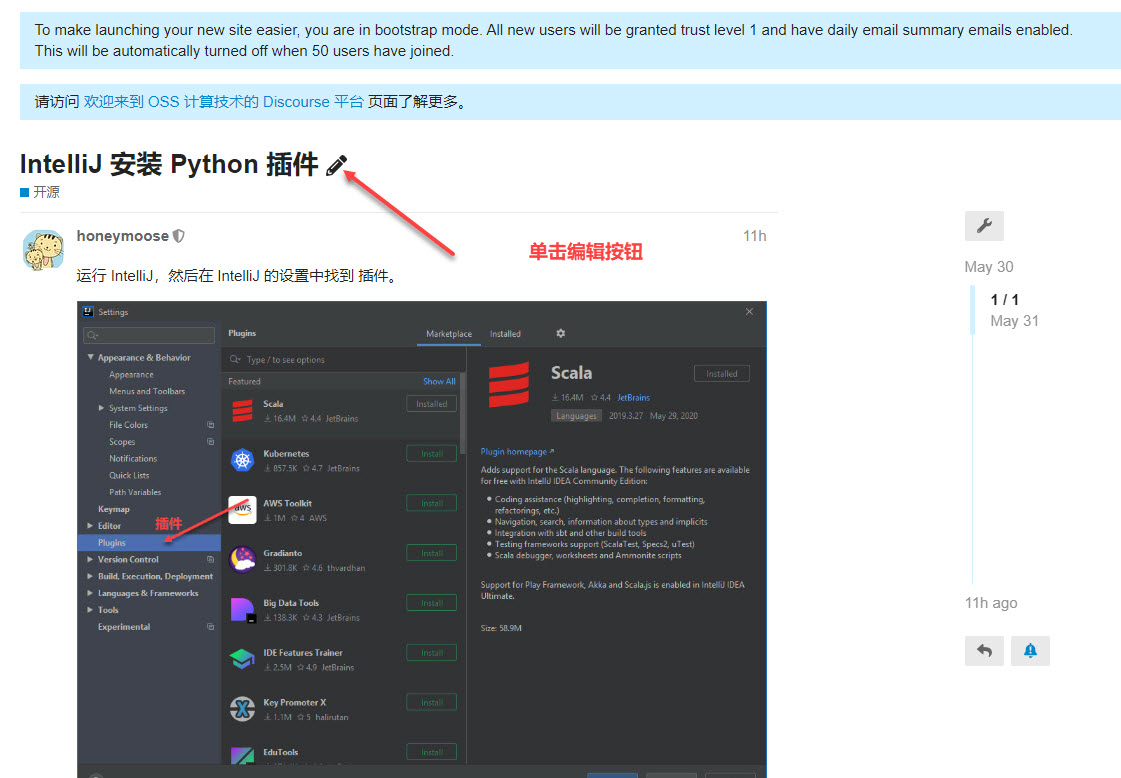Viewport: 1121px width, 778px height.
Task: Select the Big Data Tools plugin icon
Action: coord(242,609)
